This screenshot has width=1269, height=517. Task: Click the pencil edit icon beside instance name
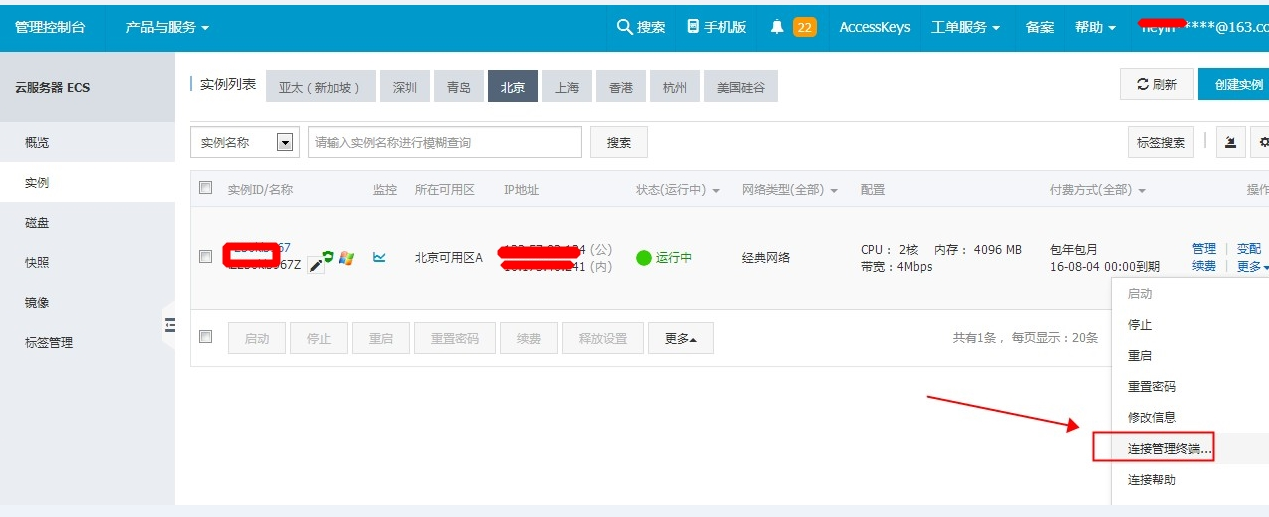click(x=316, y=265)
